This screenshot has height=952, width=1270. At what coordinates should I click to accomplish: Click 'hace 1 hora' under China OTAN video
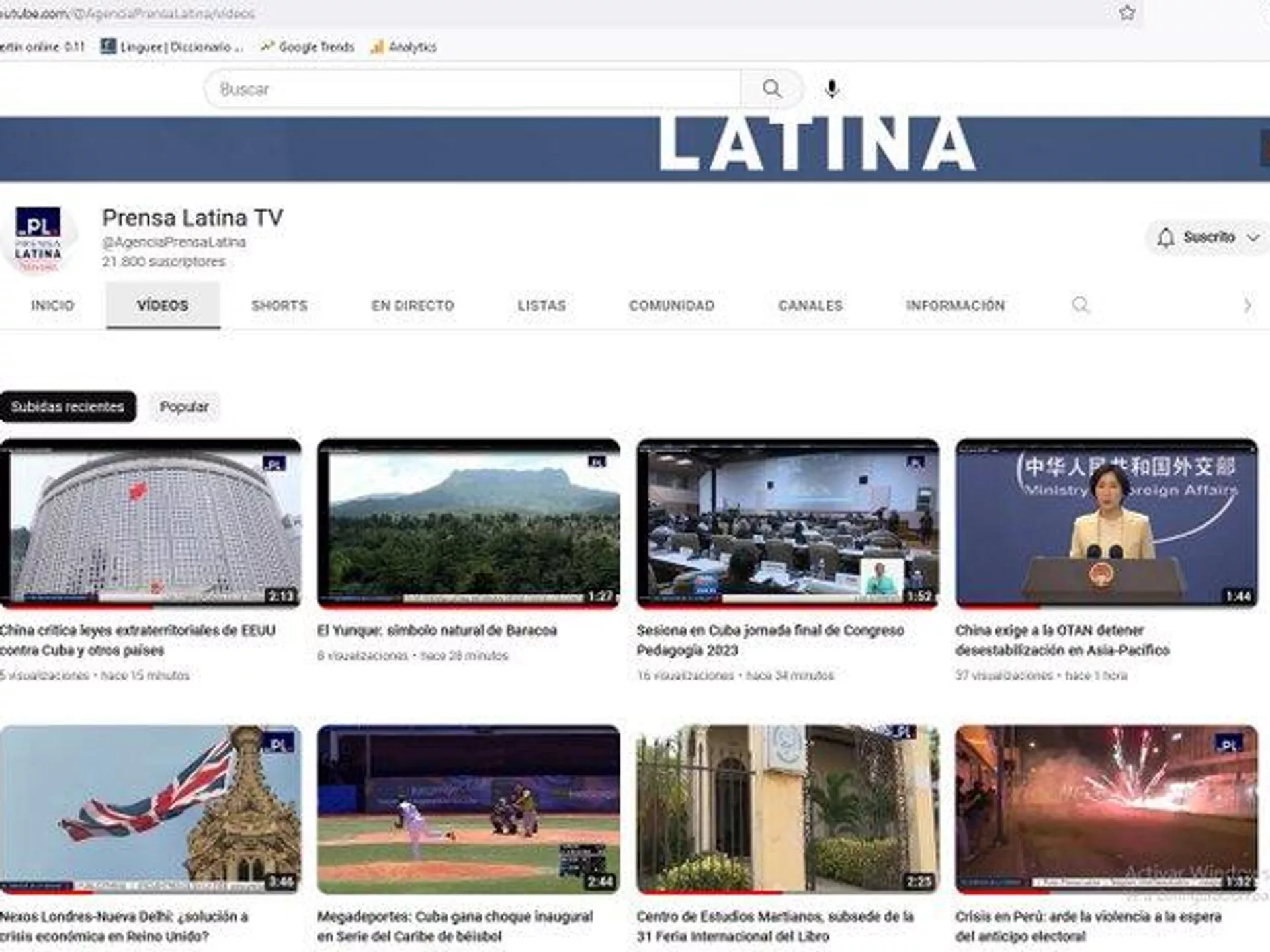[x=1096, y=676]
